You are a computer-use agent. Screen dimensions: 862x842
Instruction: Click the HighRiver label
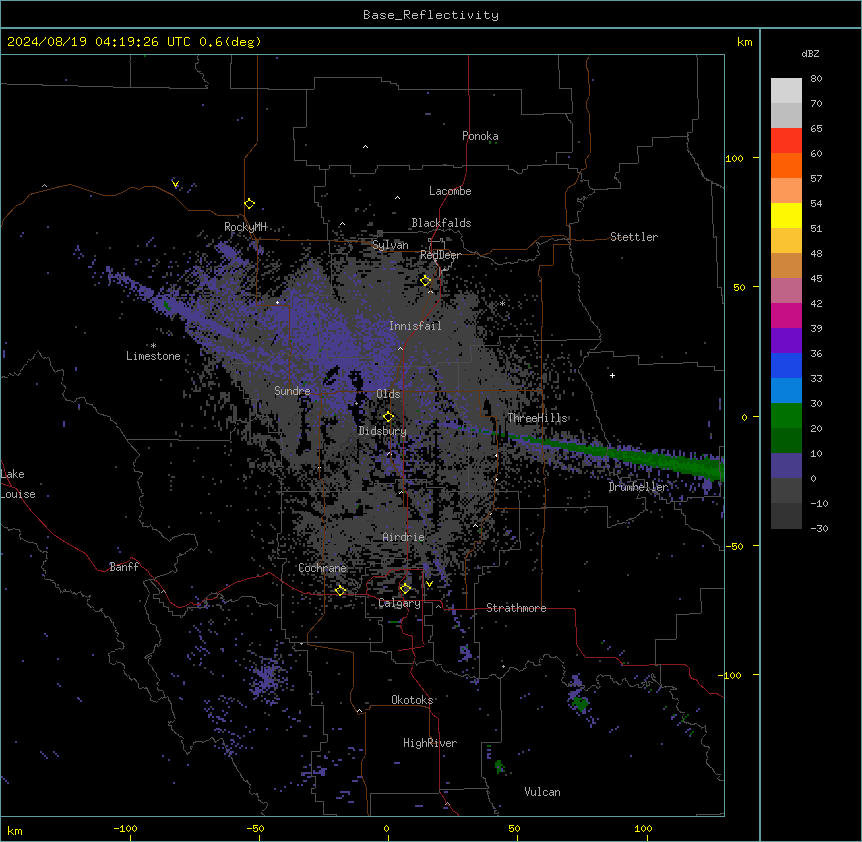[x=430, y=743]
